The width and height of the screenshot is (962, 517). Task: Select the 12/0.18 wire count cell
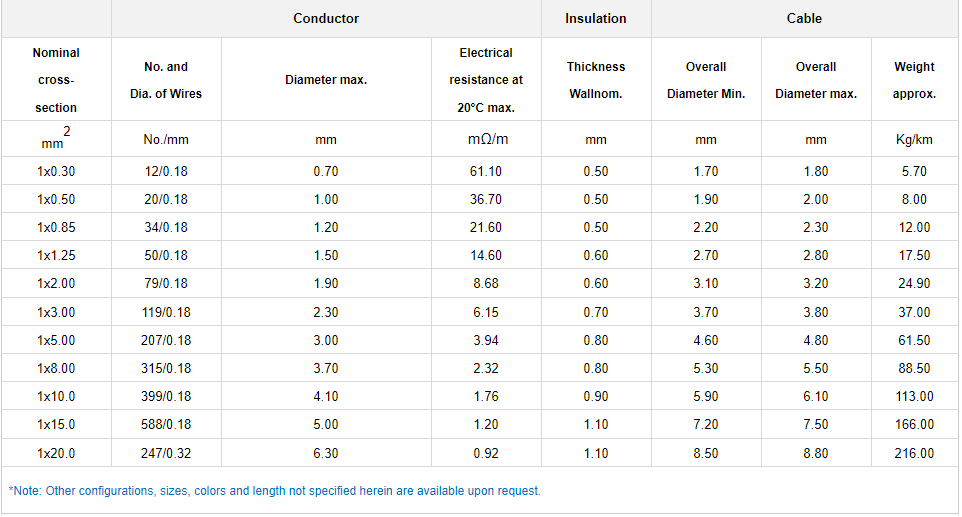pyautogui.click(x=166, y=171)
